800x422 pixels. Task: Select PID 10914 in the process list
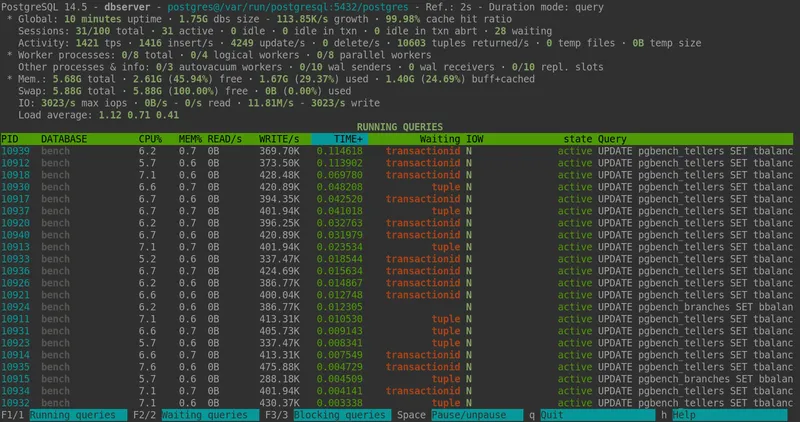point(15,355)
